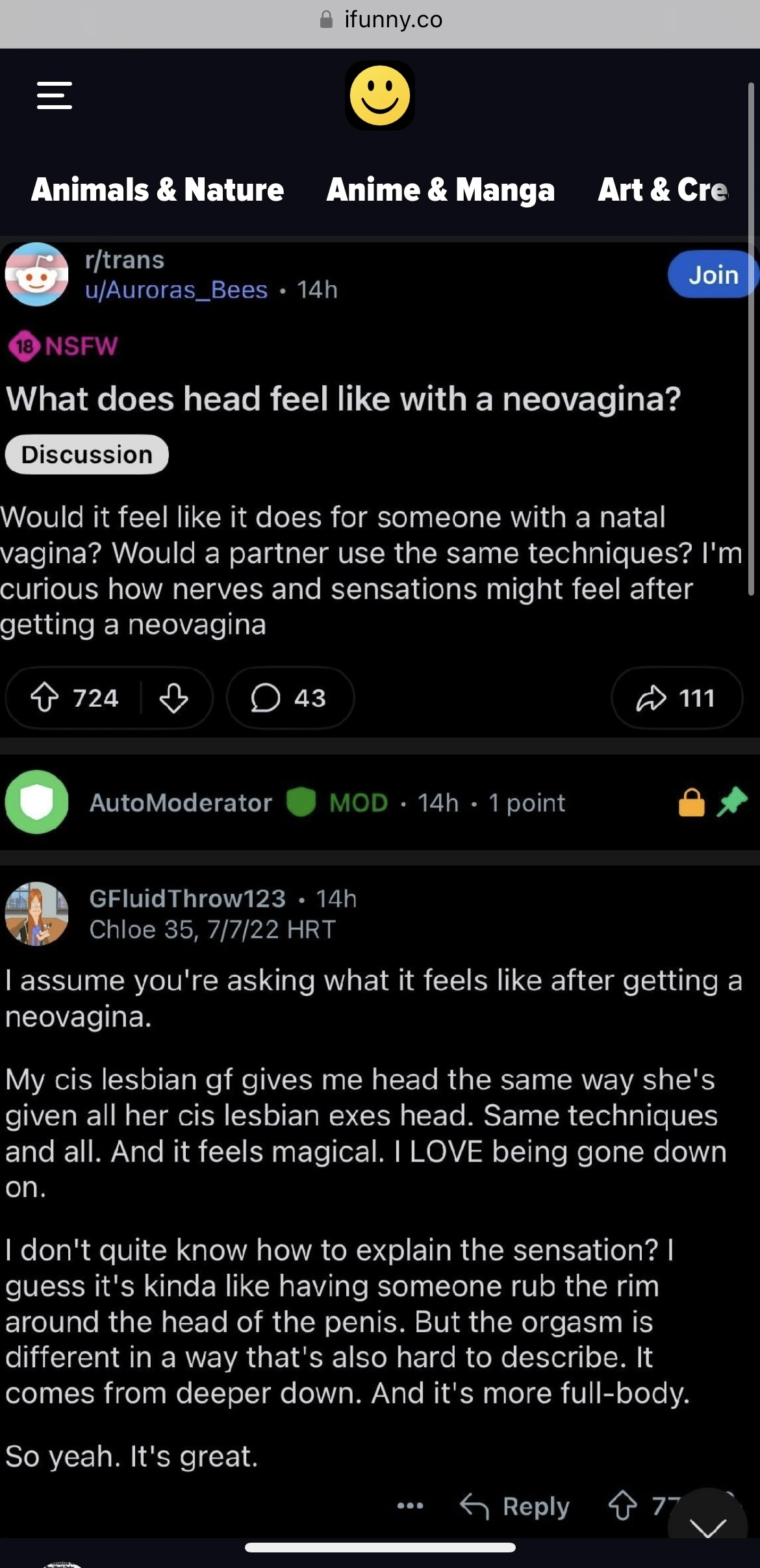The width and height of the screenshot is (760, 1568).
Task: Join the r/trans community
Action: pos(713,275)
